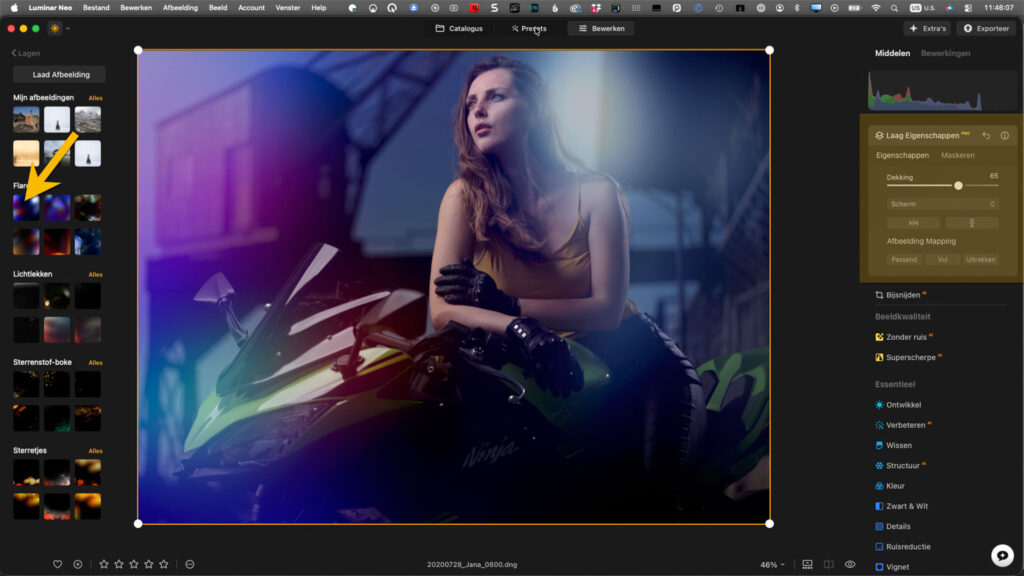Toggle the side-by-side compare view
The image size is (1024, 576).
point(829,564)
